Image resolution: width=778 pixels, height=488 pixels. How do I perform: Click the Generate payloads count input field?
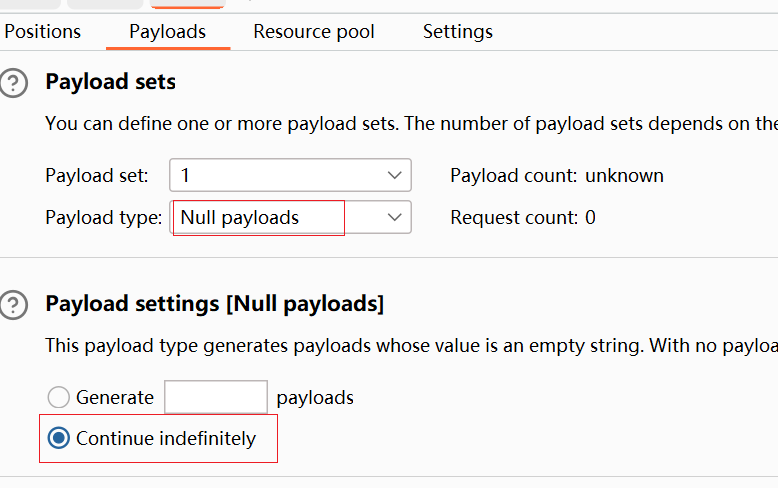pyautogui.click(x=215, y=397)
